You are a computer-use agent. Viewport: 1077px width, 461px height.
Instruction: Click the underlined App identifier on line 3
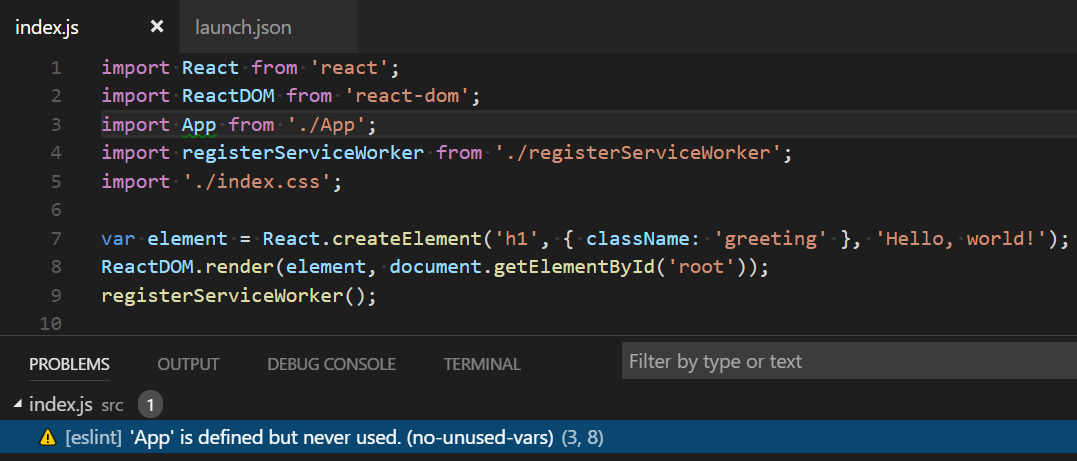coord(200,125)
